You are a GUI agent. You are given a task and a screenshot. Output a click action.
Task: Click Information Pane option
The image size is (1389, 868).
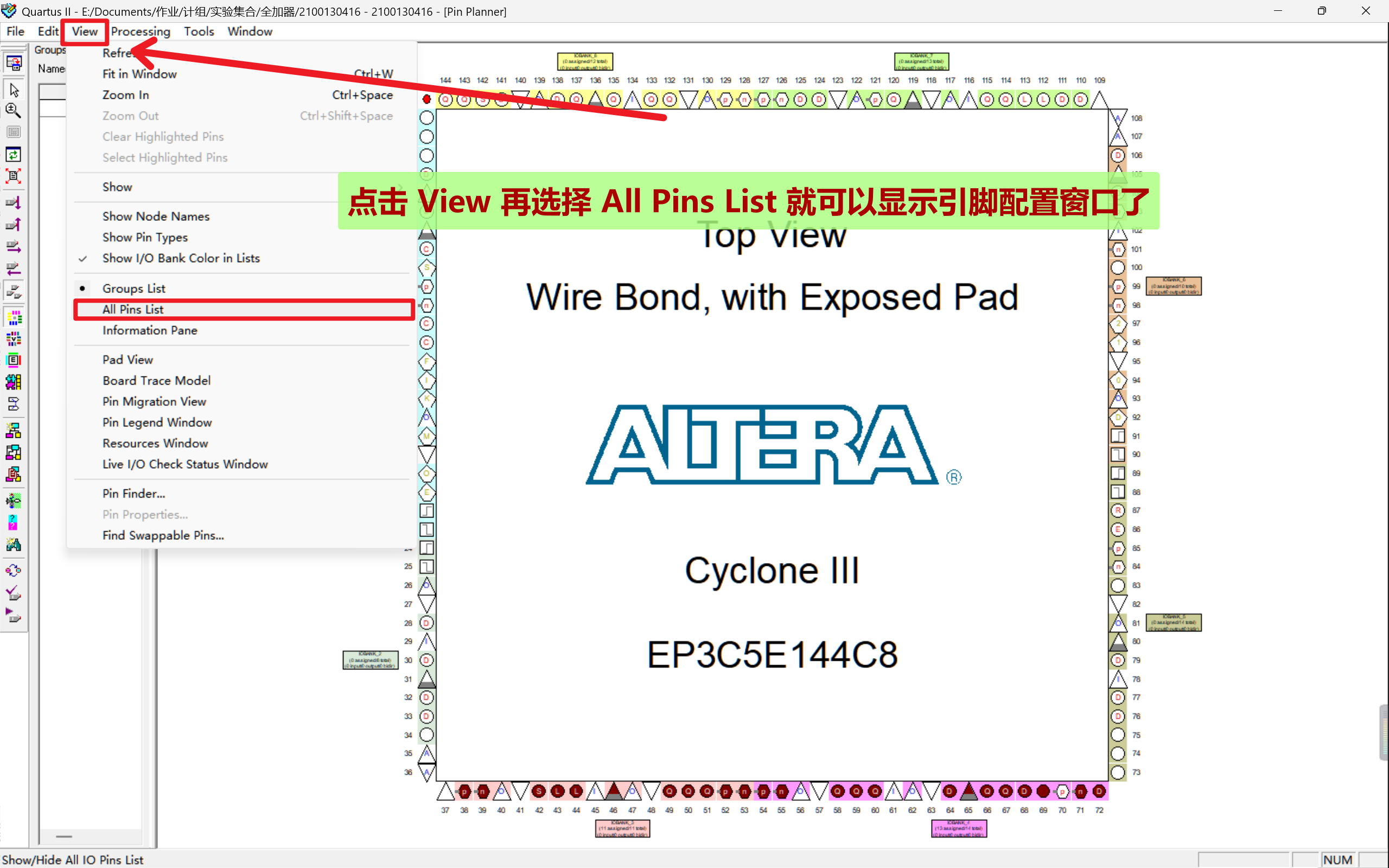[149, 329]
